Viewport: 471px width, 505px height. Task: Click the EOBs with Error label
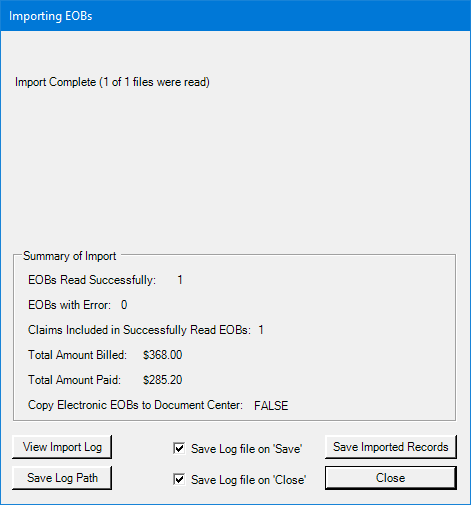pyautogui.click(x=69, y=305)
